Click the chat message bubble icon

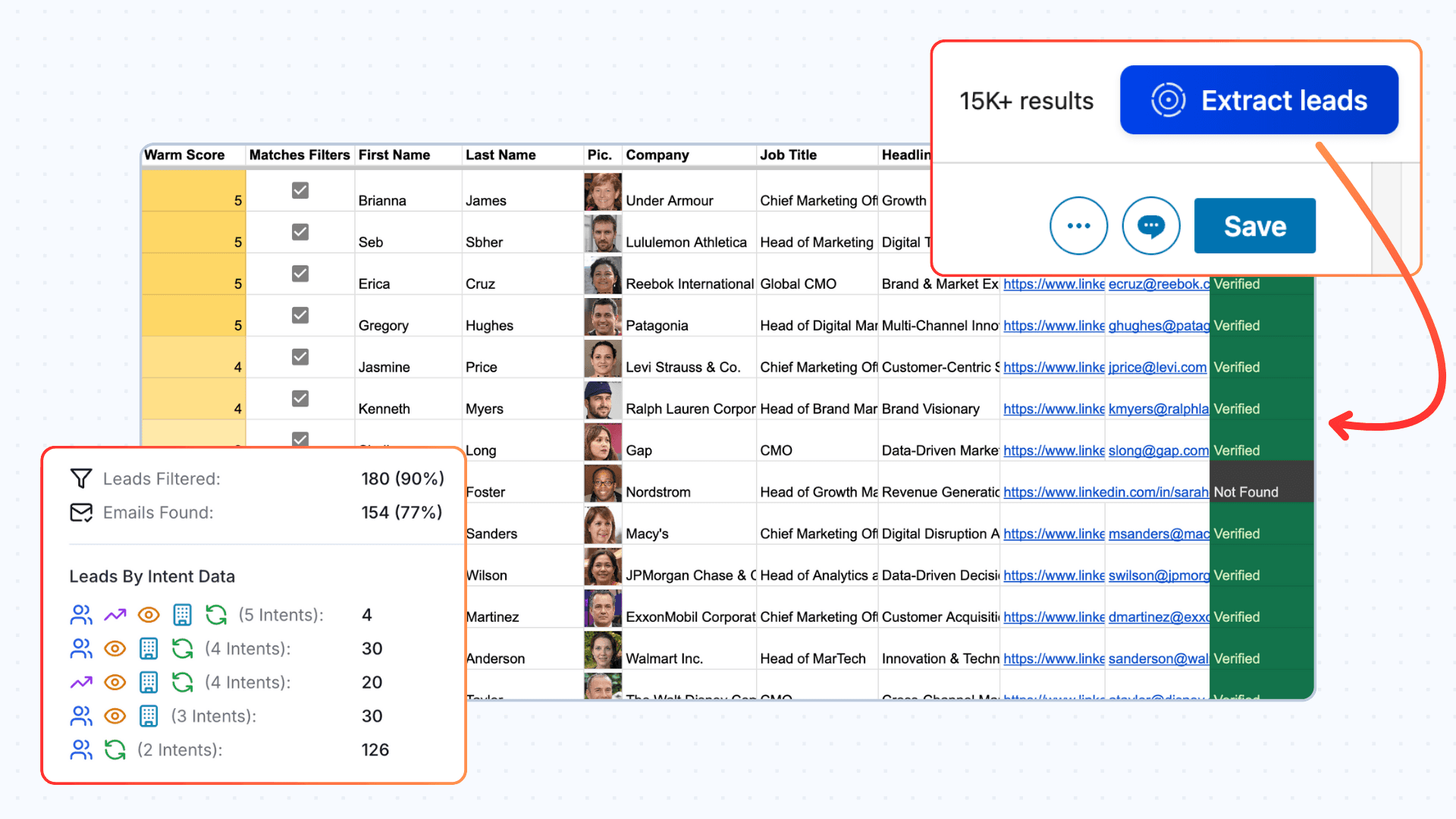1150,226
